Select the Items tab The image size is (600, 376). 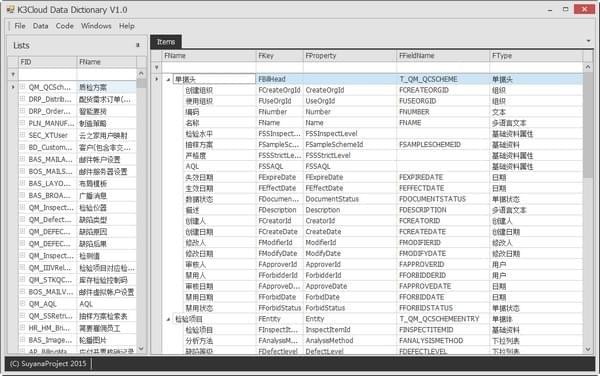pos(166,42)
